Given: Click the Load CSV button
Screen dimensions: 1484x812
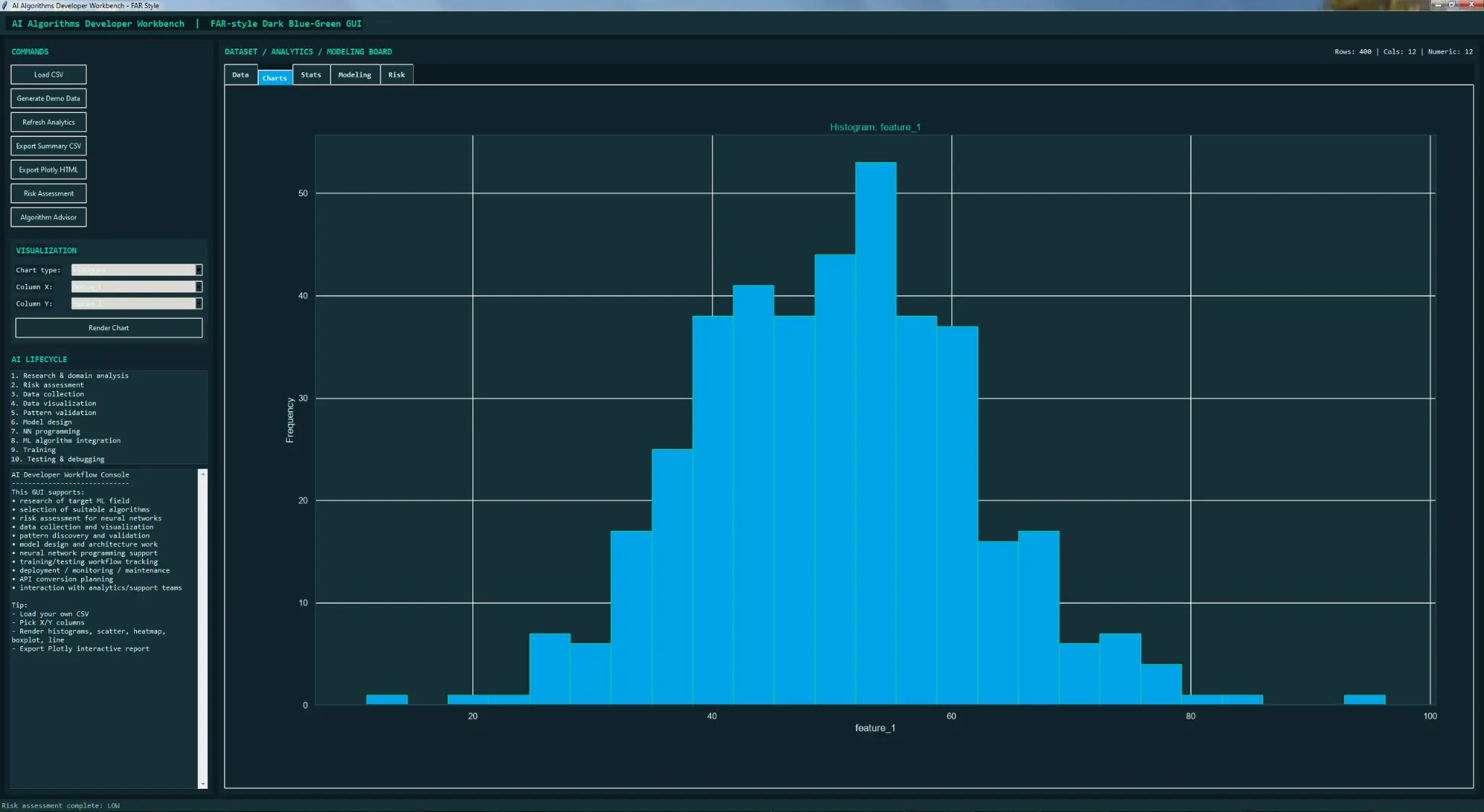Looking at the screenshot, I should 49,75.
